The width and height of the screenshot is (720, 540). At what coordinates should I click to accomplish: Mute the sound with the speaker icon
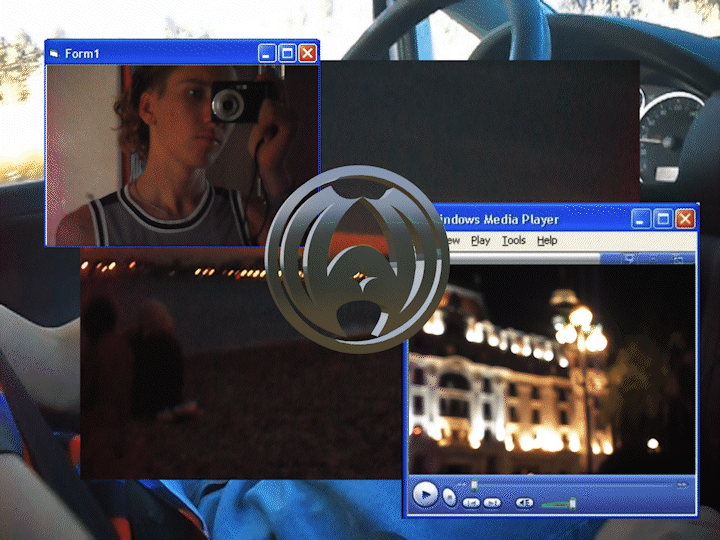click(x=524, y=503)
